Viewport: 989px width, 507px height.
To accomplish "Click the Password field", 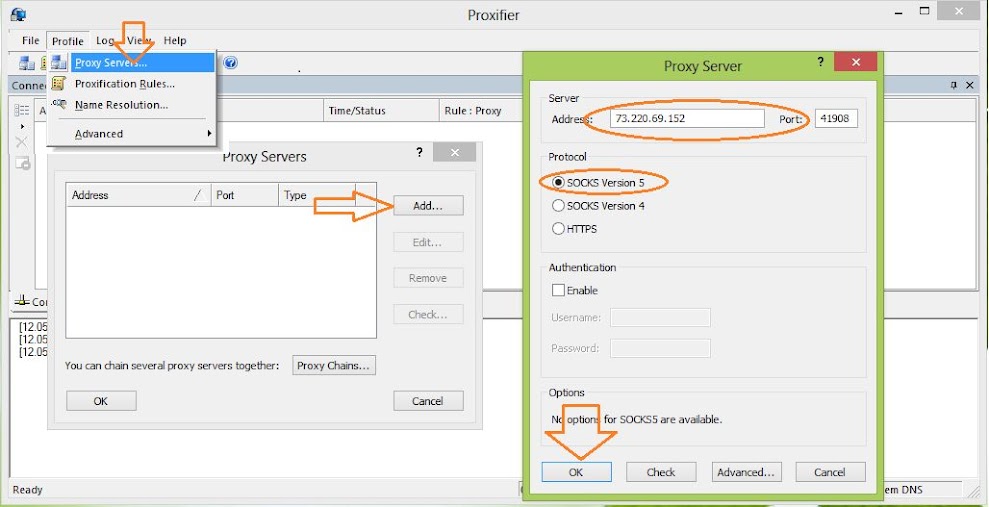I will pyautogui.click(x=660, y=348).
